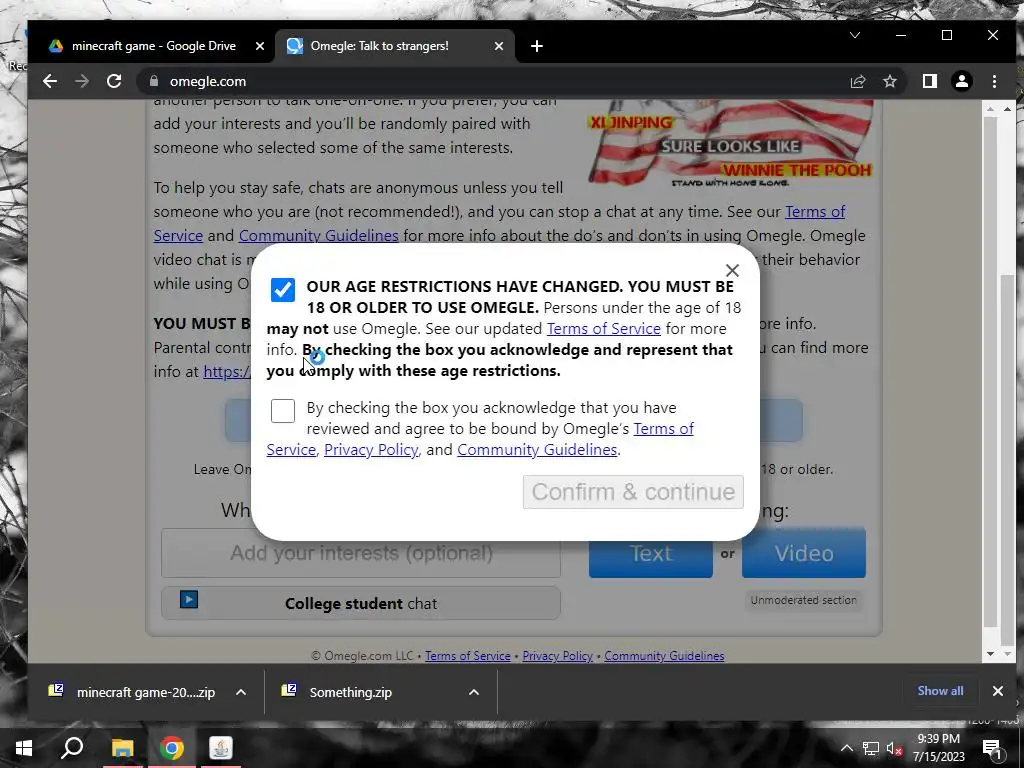This screenshot has height=768, width=1024.
Task: Open Windows Start menu
Action: [24, 748]
